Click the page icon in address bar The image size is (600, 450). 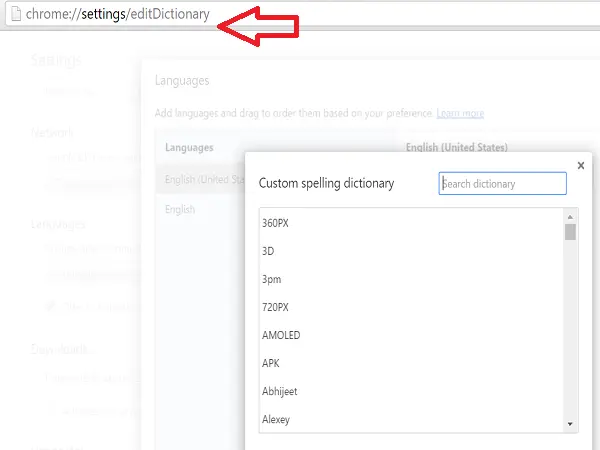16,14
